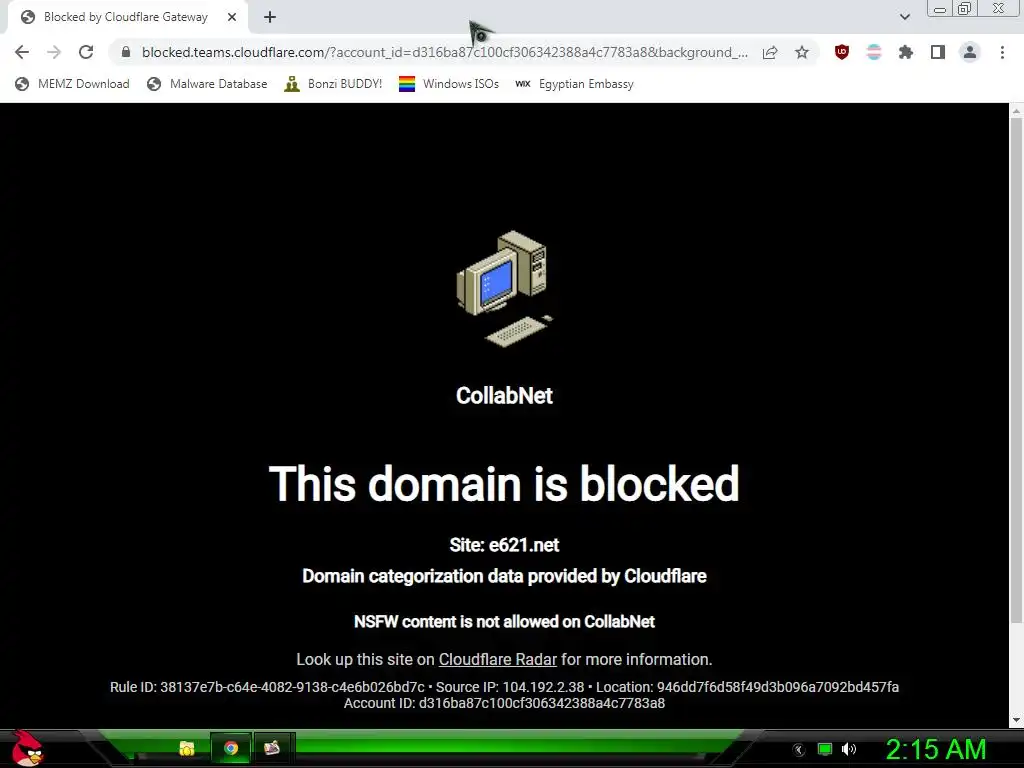Expand the tab search chevron
1024x768 pixels.
pyautogui.click(x=904, y=17)
